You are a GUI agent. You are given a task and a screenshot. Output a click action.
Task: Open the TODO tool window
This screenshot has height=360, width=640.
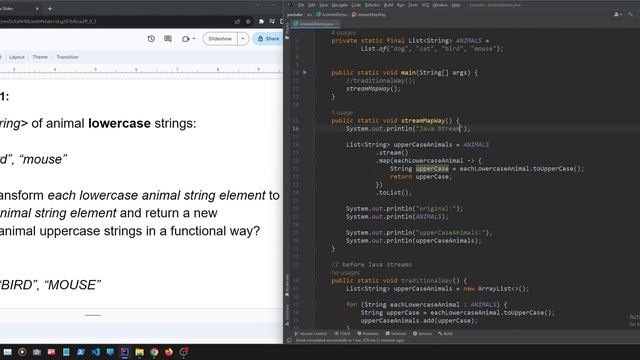pos(342,333)
